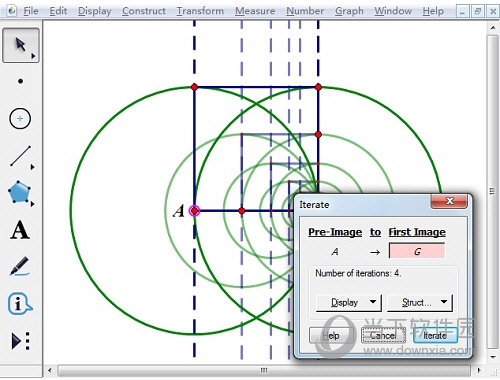
Task: Click the Cancel button in Iterate dialog
Action: tap(383, 335)
